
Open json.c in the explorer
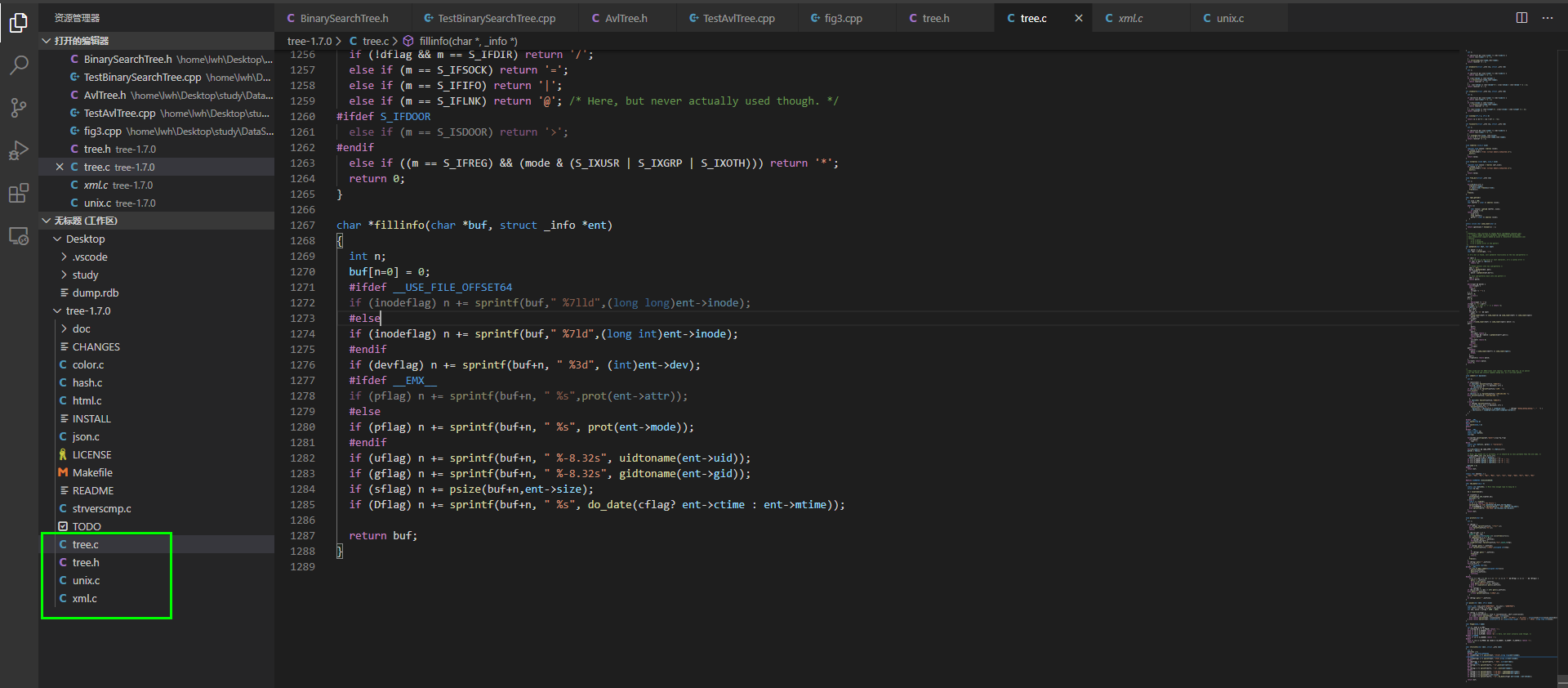(x=157, y=436)
